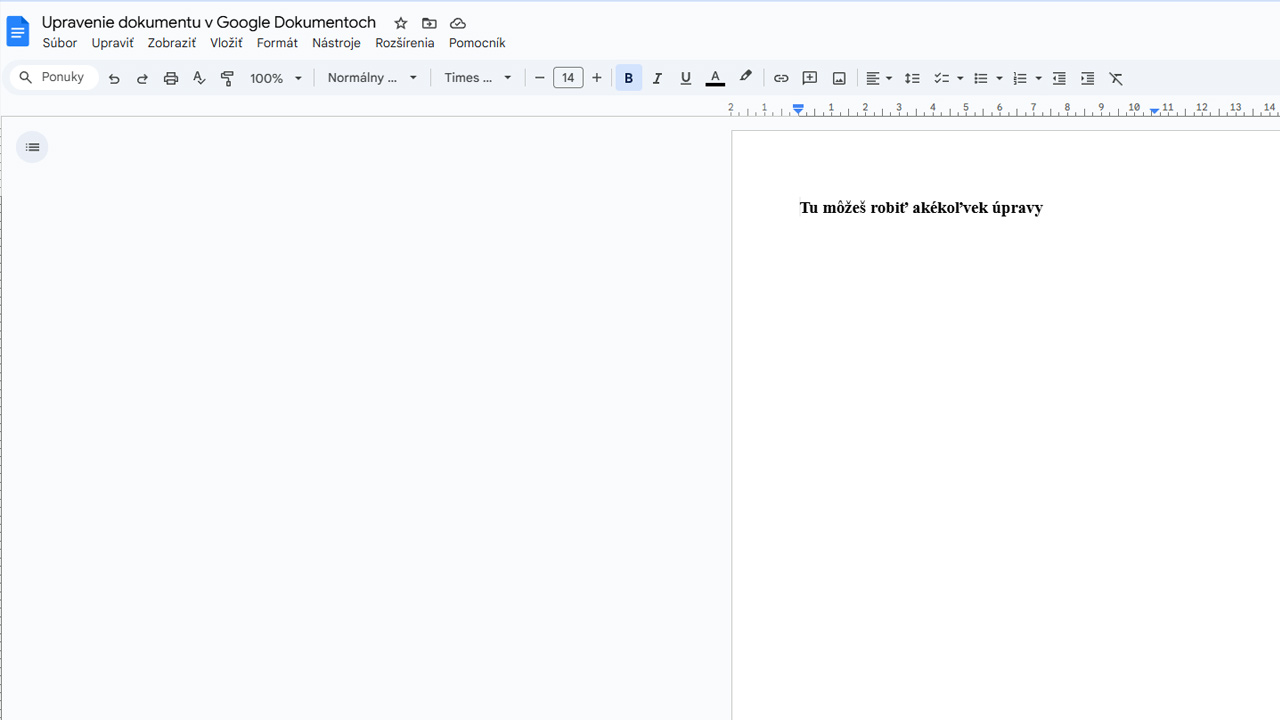Insert a checklist
This screenshot has width=1280, height=720.
click(x=941, y=78)
